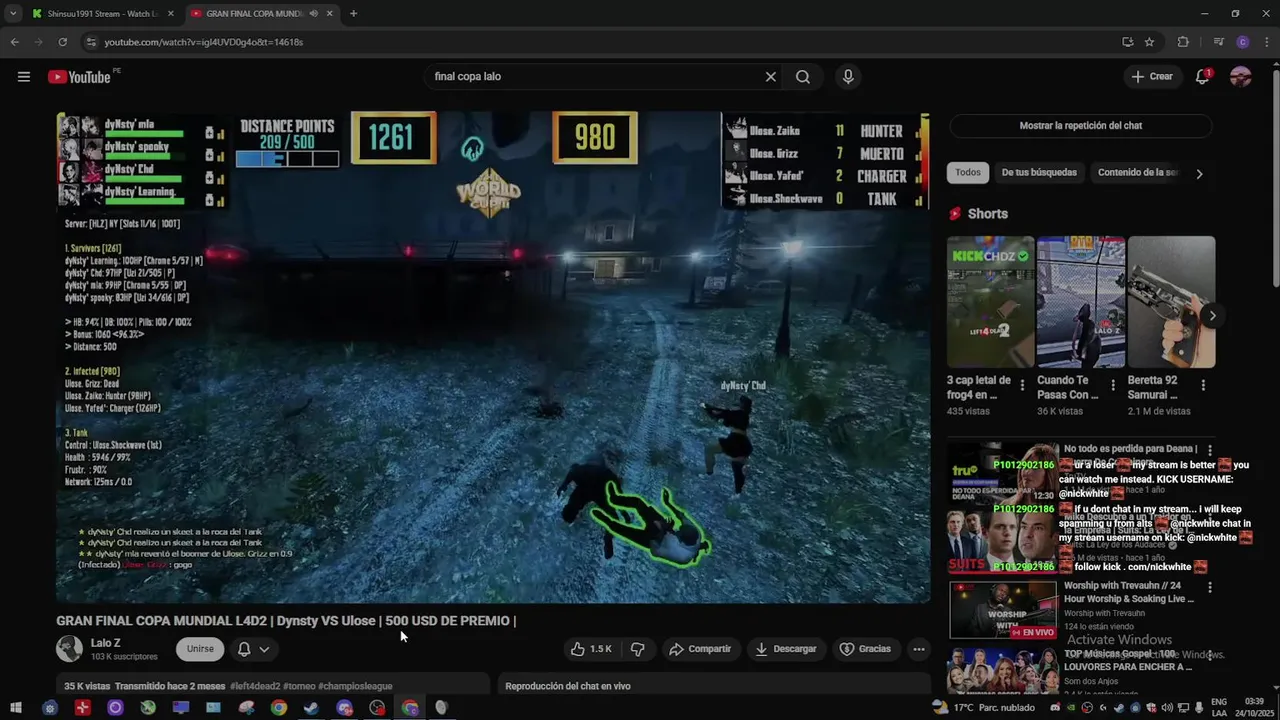Open the 'Cuando Te Pasas Con' short
1280x720 pixels.
tap(1081, 302)
